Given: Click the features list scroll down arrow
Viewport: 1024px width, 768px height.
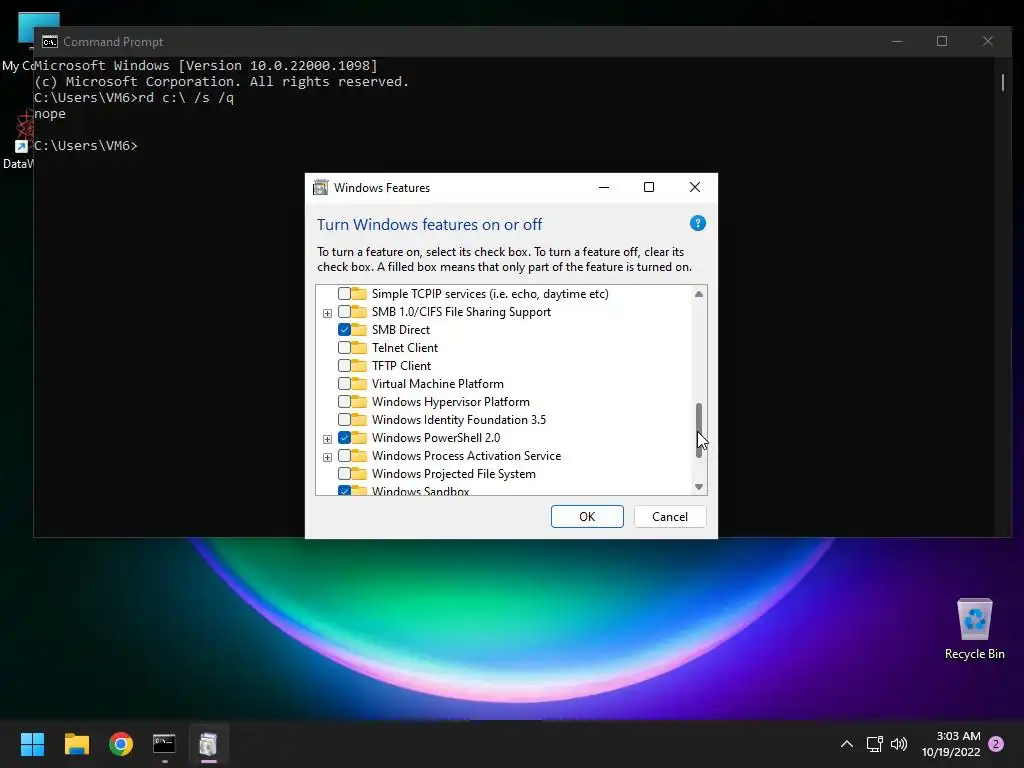Looking at the screenshot, I should click(699, 487).
